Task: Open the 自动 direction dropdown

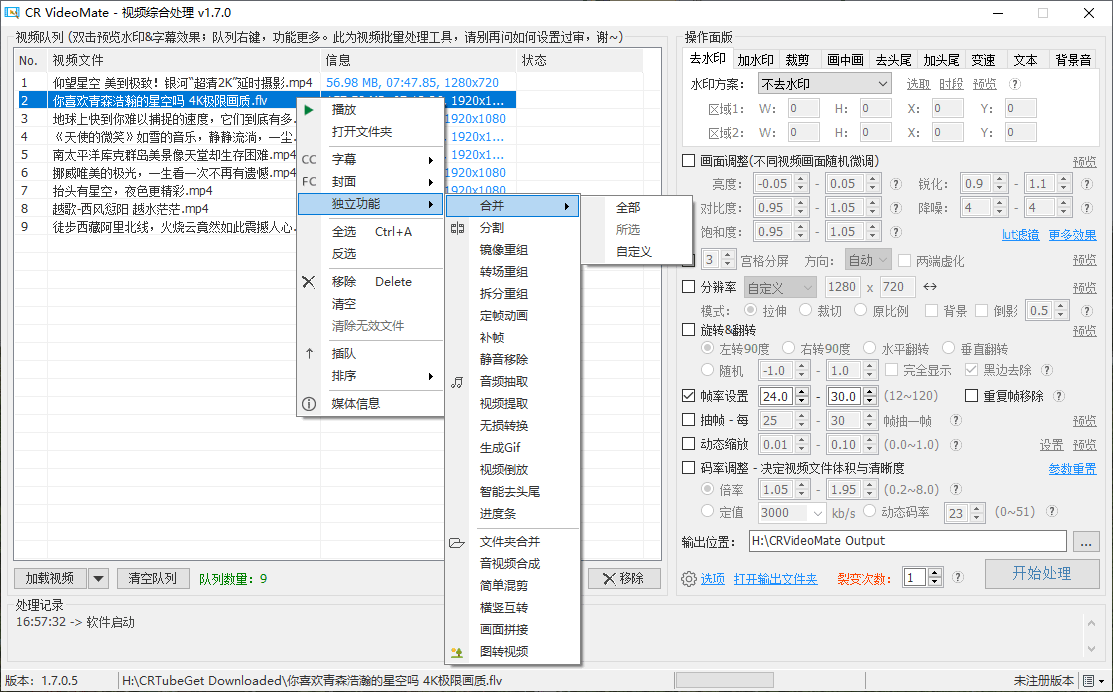Action: 869,258
